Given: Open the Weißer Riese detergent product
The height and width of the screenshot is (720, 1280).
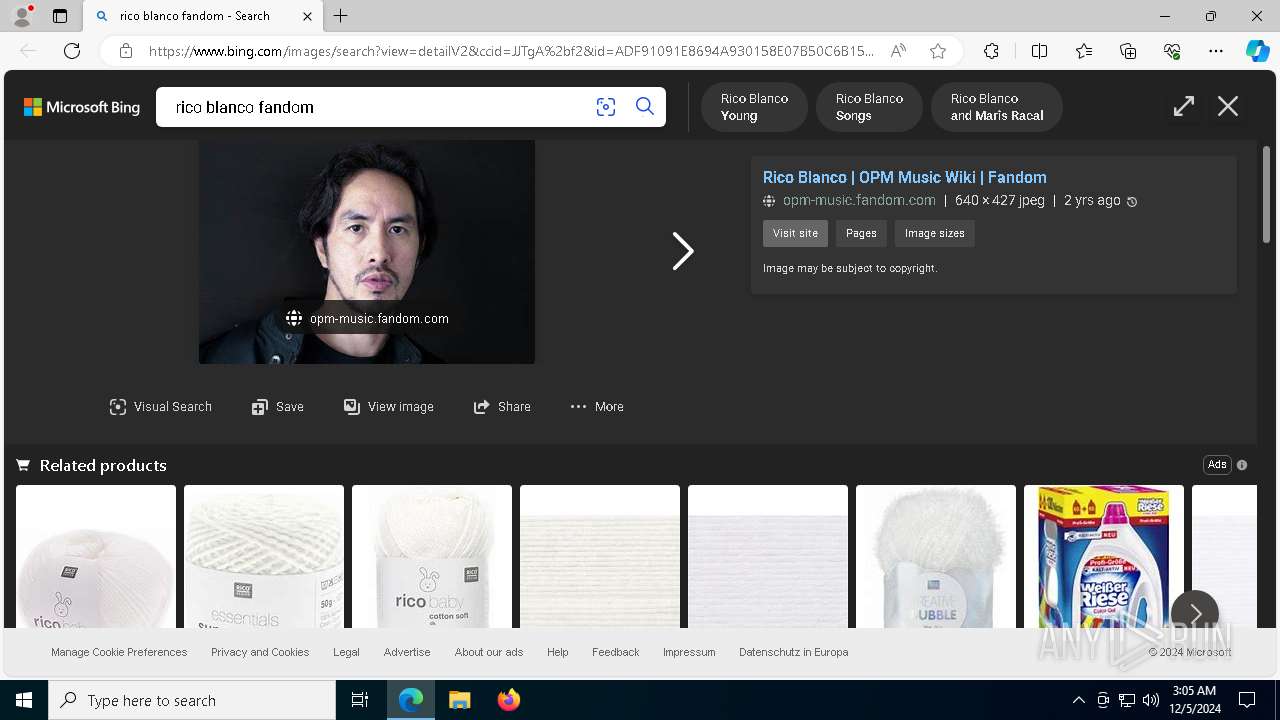Looking at the screenshot, I should [1104, 557].
